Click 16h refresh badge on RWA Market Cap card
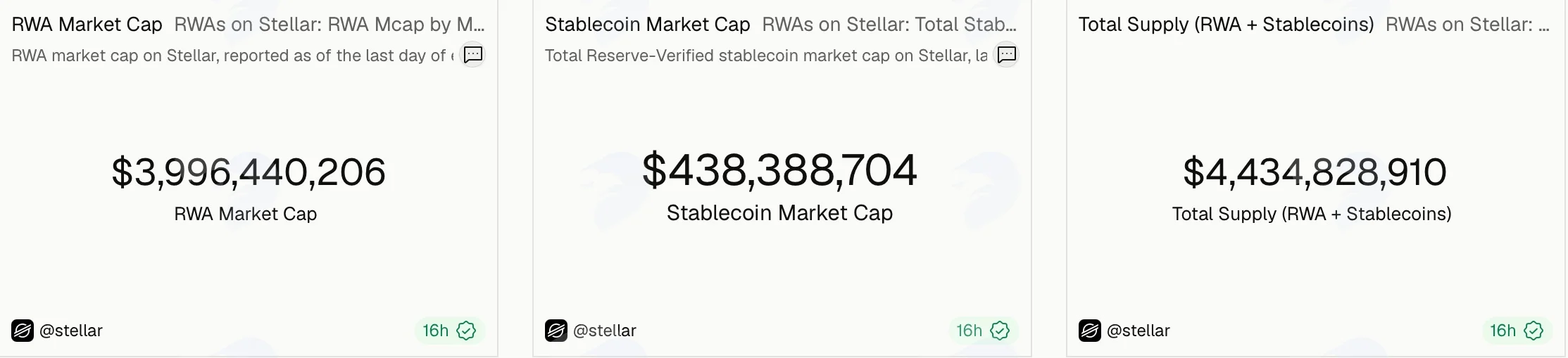 [x=436, y=331]
